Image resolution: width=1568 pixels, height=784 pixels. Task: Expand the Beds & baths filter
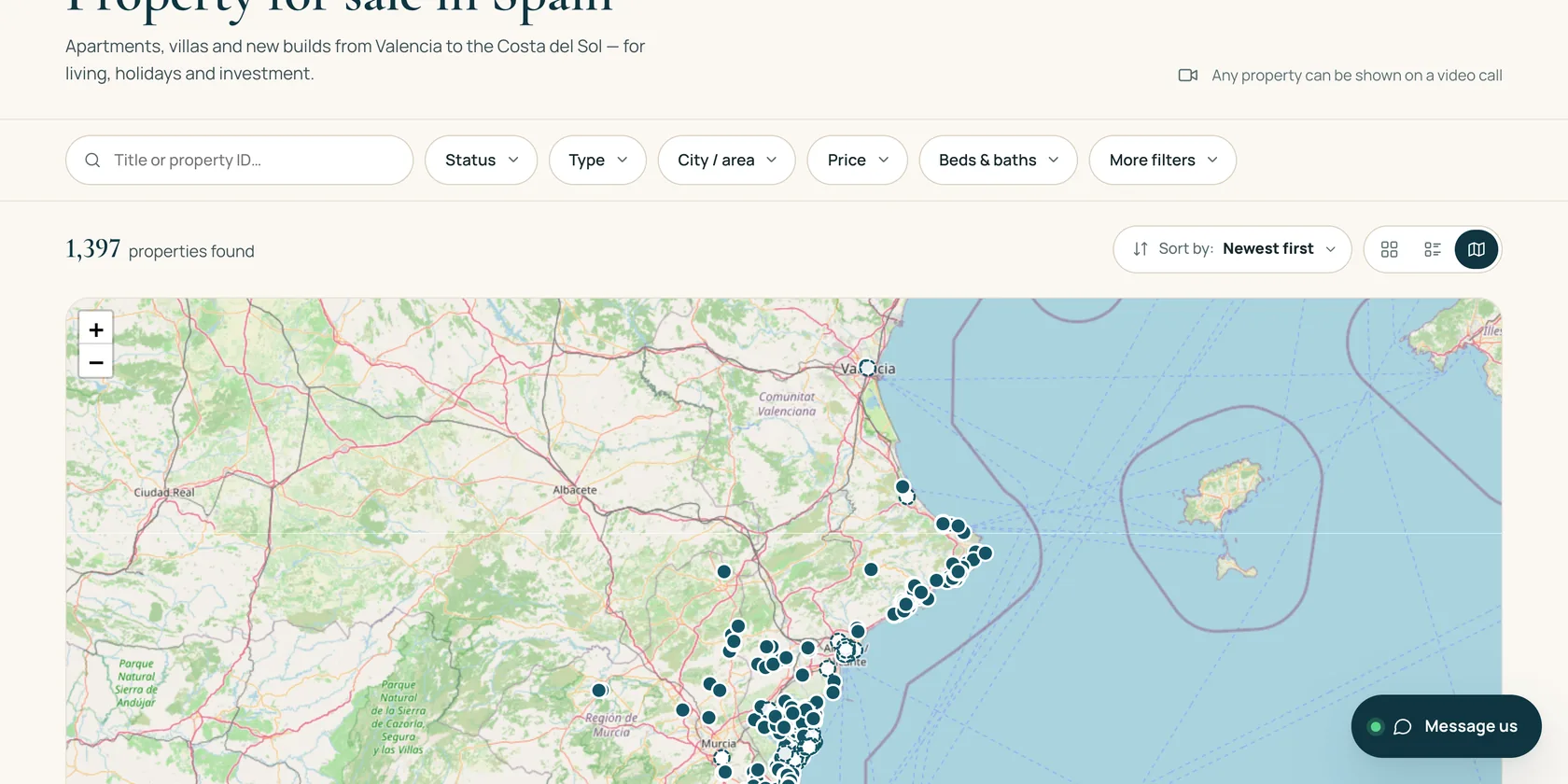pos(998,161)
